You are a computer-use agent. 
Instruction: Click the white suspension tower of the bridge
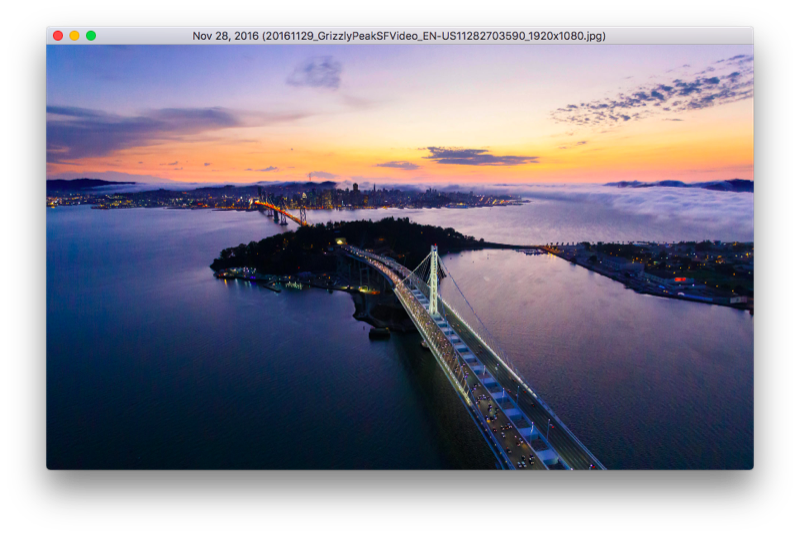pos(433,278)
